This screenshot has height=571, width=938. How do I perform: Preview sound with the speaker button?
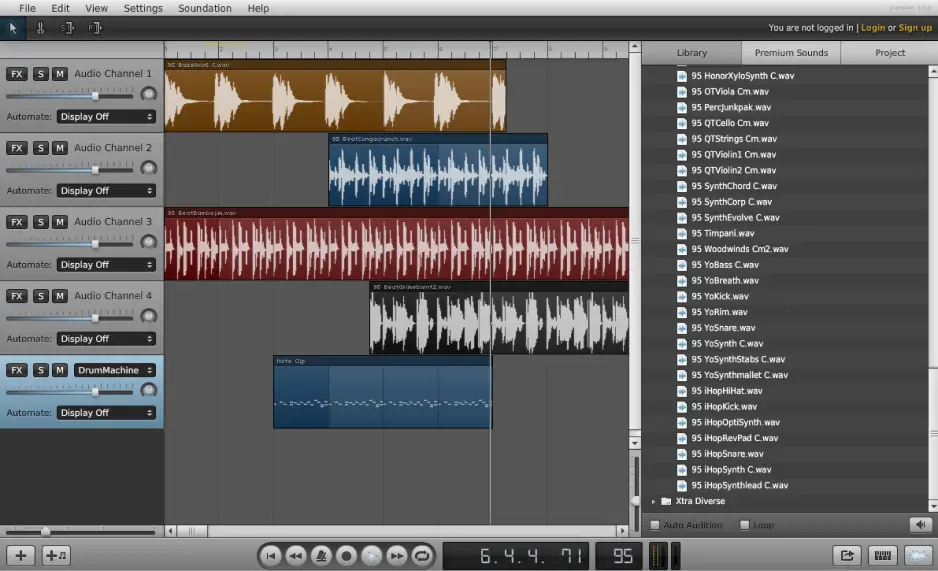click(919, 525)
